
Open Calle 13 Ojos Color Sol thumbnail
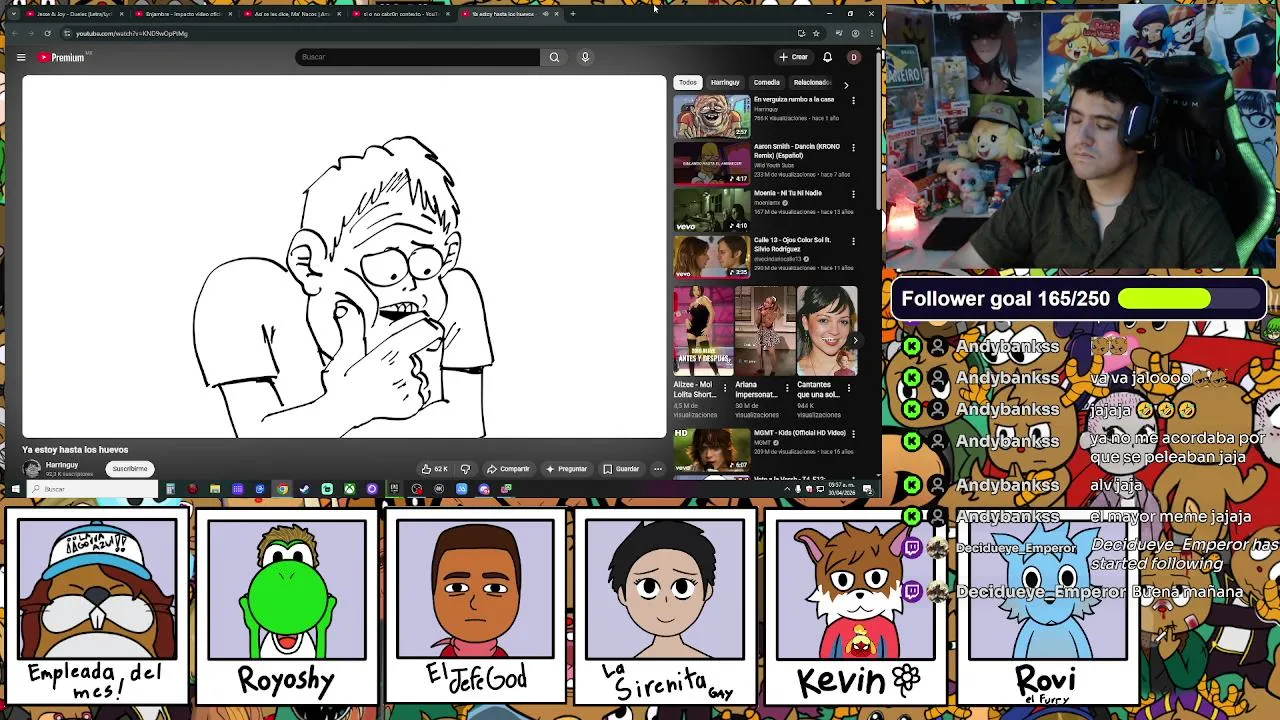pos(711,257)
